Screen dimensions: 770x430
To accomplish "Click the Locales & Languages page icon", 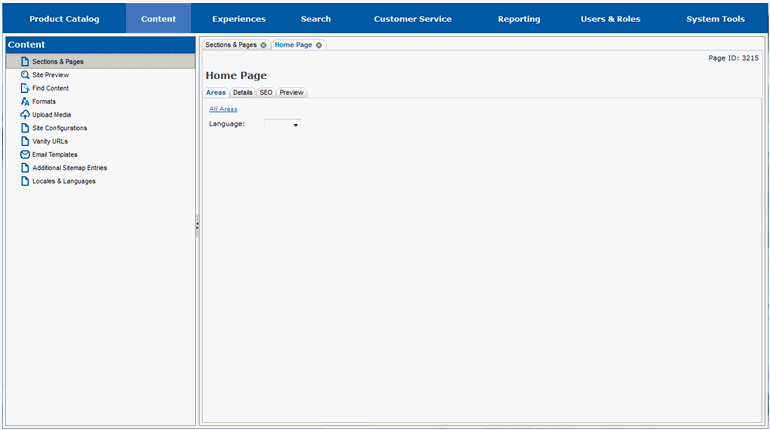I will pyautogui.click(x=25, y=181).
